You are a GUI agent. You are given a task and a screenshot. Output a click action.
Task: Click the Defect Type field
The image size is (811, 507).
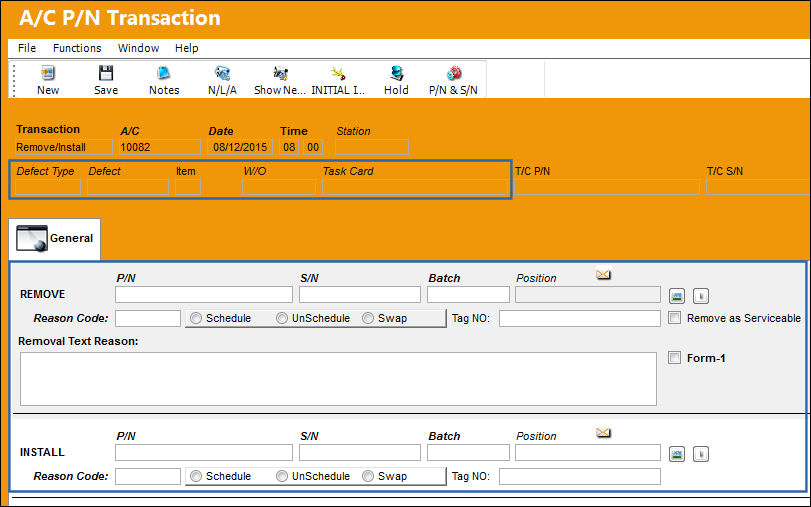[48, 187]
